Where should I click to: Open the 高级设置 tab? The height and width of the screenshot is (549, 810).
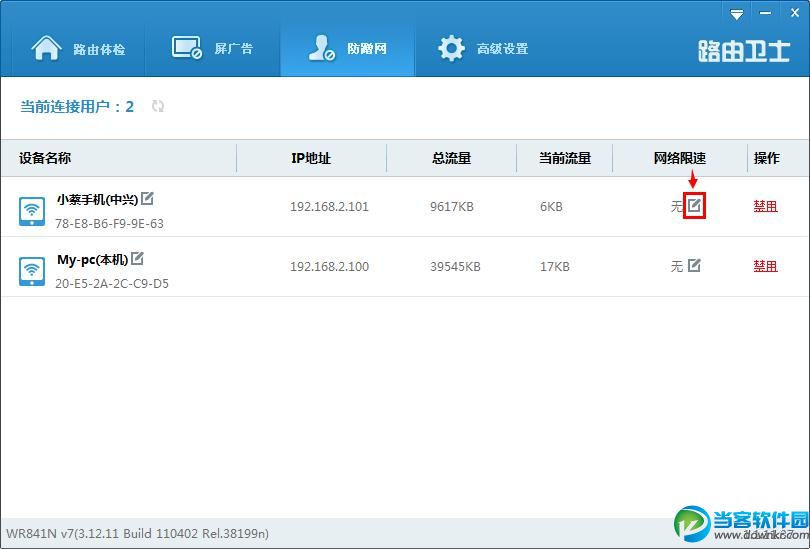pyautogui.click(x=482, y=49)
